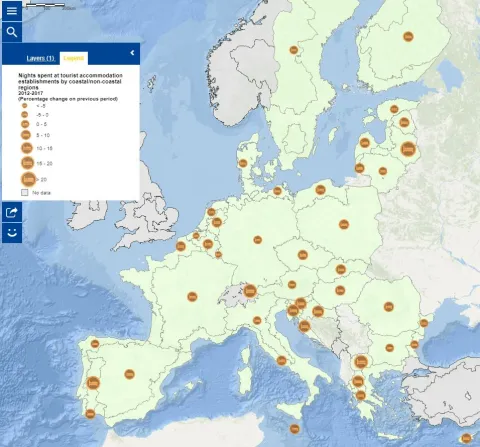480x447 pixels.
Task: Click the large marker in eastern Latvia
Action: [408, 149]
